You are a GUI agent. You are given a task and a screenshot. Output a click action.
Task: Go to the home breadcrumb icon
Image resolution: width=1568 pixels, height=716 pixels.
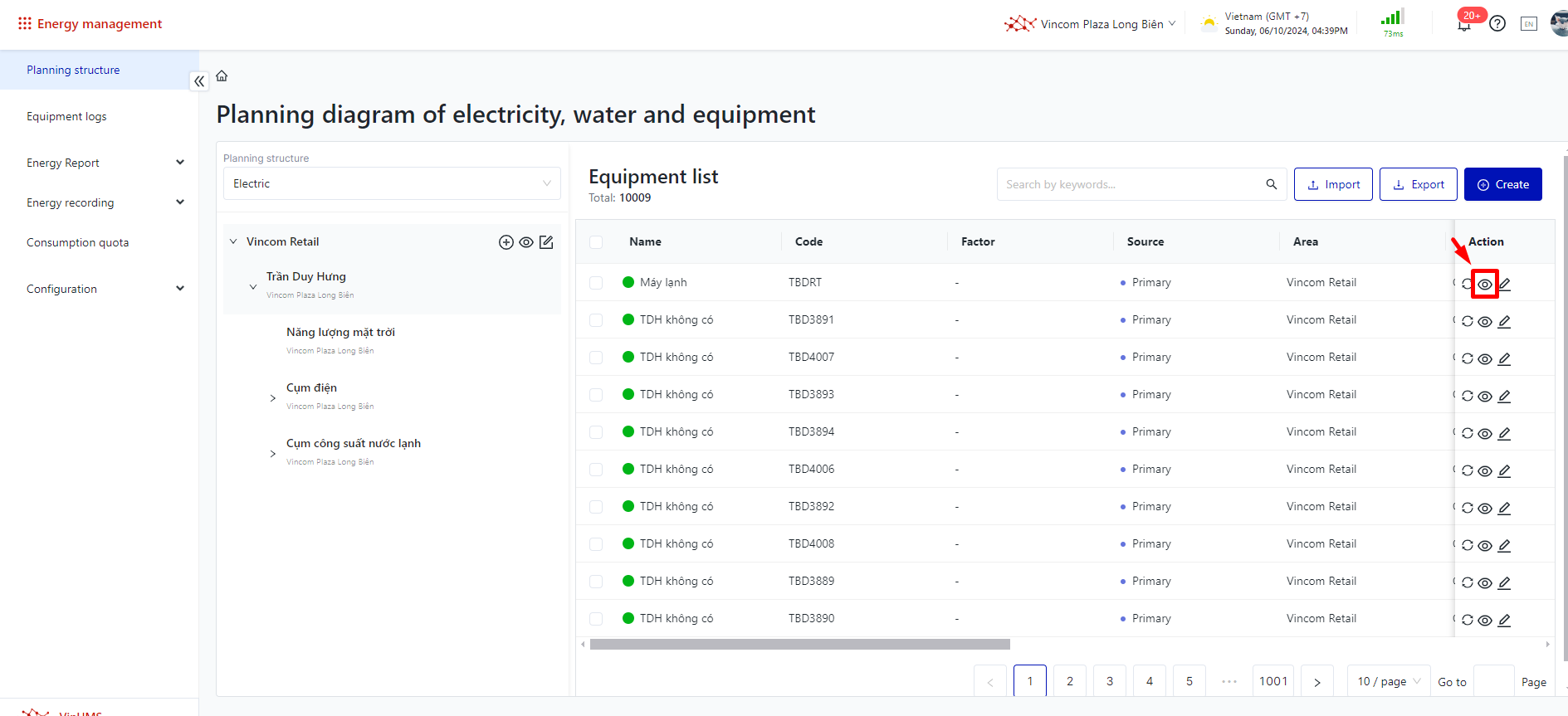tap(222, 76)
